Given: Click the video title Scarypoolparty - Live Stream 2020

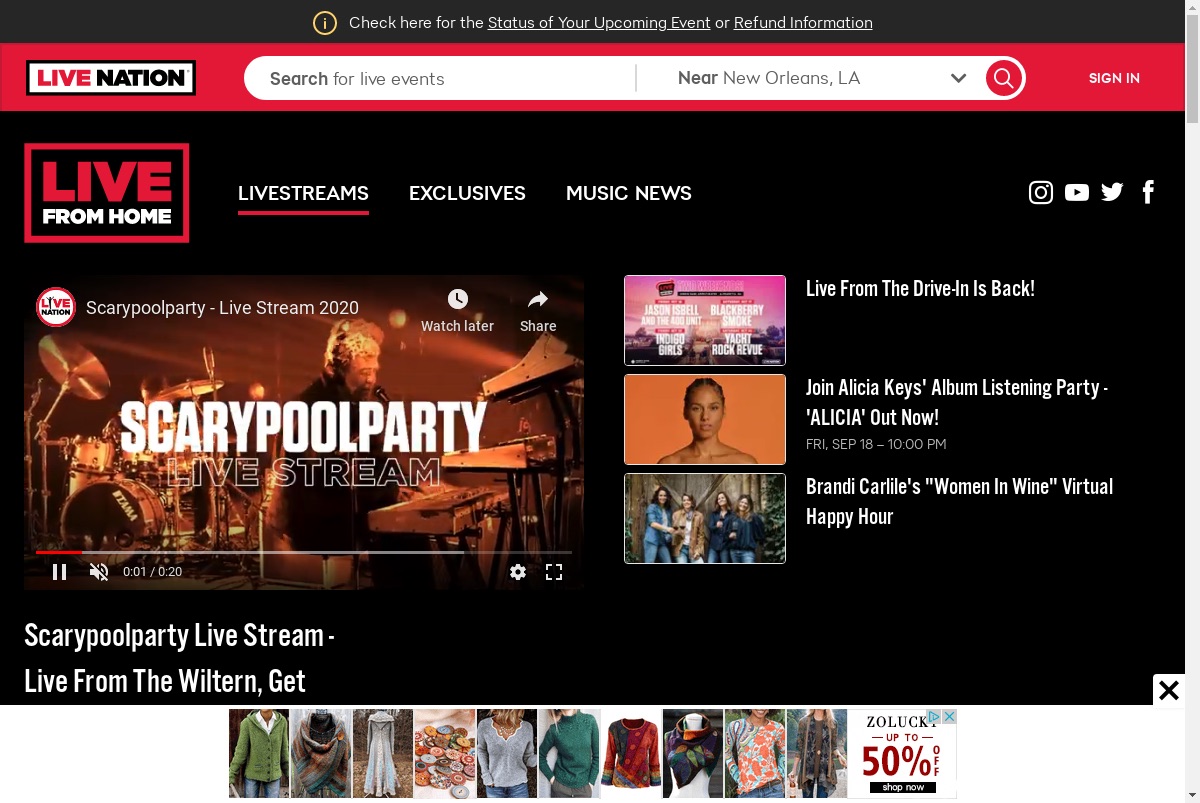Looking at the screenshot, I should click(222, 308).
